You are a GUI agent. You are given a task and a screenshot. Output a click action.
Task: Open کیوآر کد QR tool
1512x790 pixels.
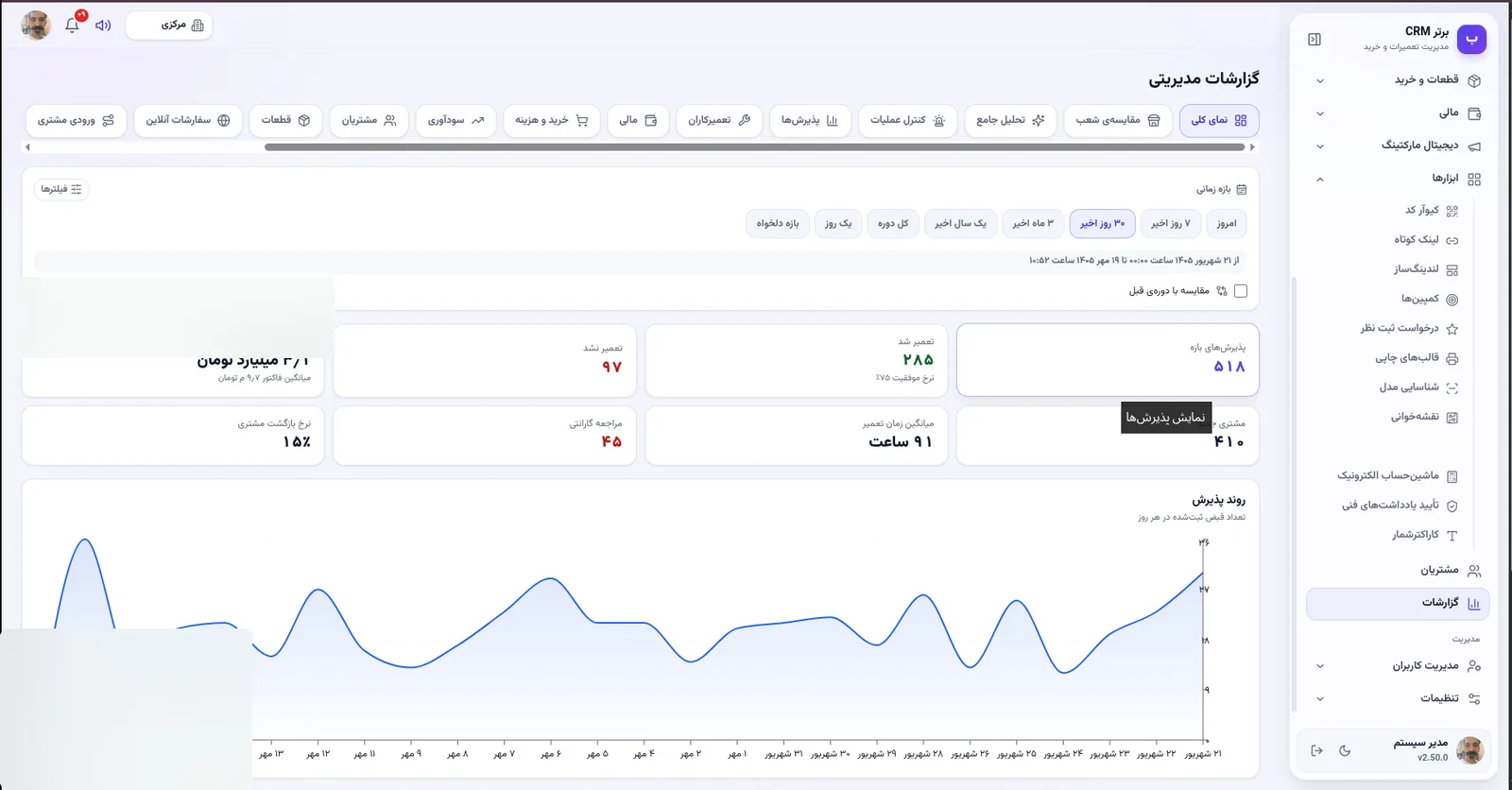[1431, 211]
